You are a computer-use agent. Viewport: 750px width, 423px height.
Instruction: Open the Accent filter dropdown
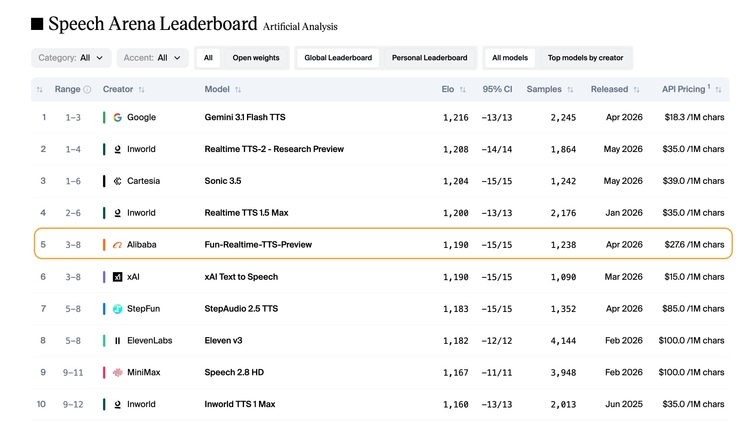(152, 58)
